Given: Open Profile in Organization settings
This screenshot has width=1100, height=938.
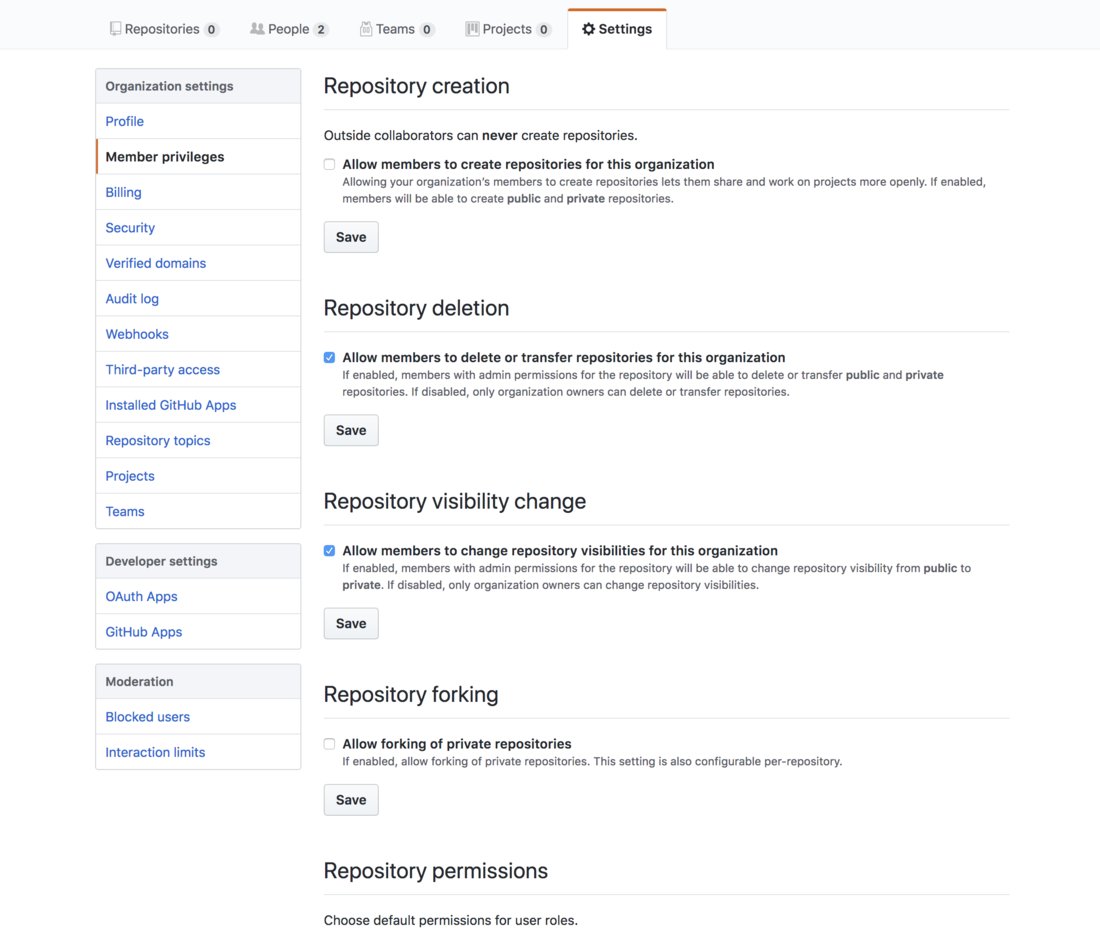Looking at the screenshot, I should click(198, 121).
